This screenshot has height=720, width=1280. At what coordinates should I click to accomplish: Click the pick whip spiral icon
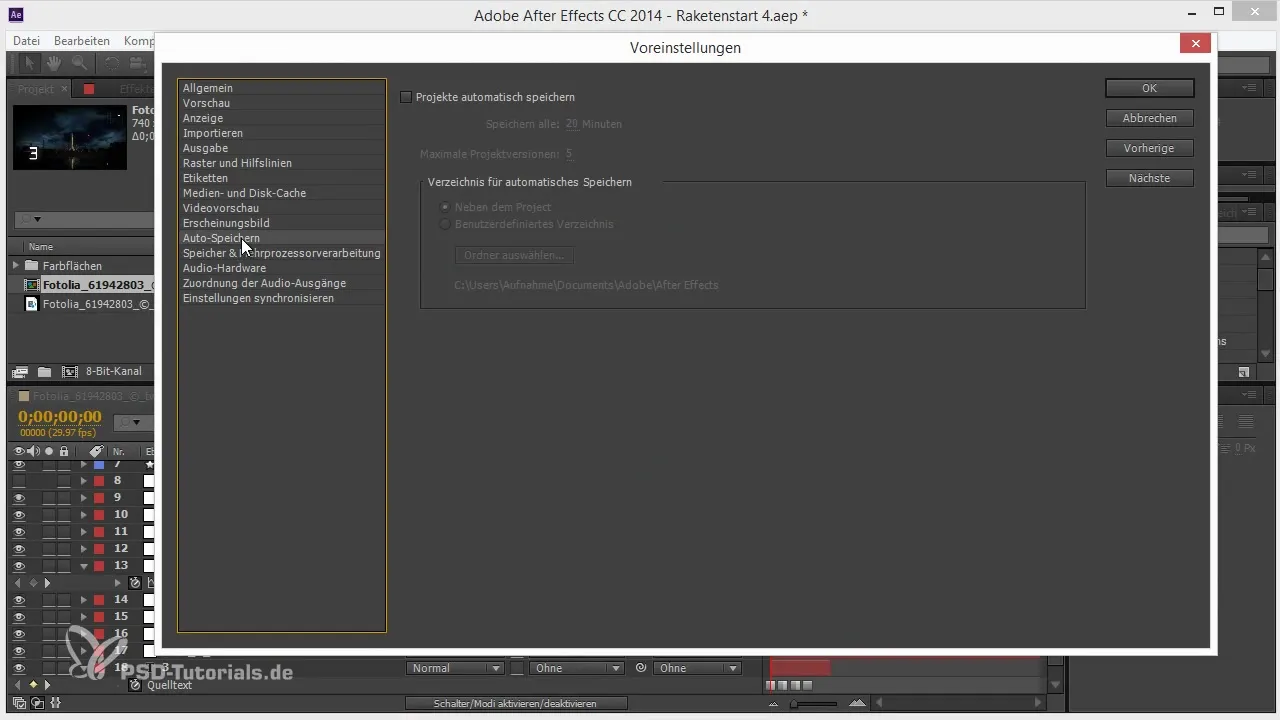tap(641, 668)
